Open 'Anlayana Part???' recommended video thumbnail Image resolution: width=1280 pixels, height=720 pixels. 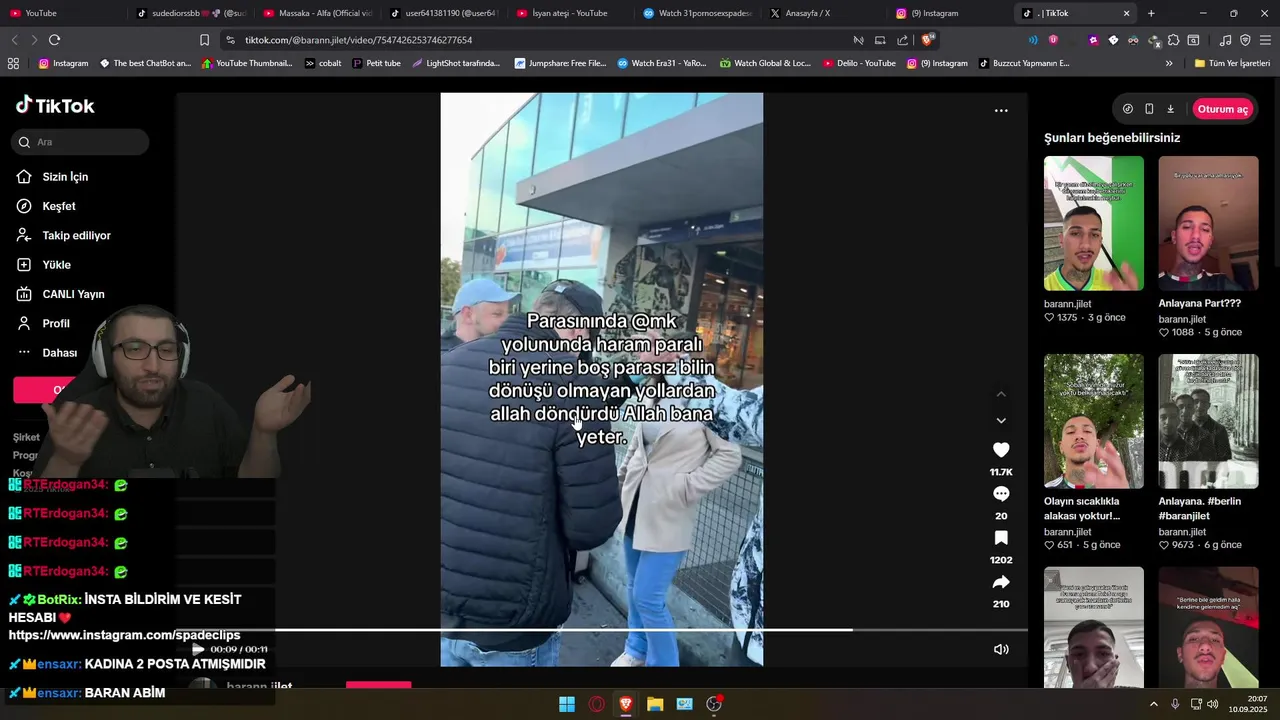(x=1208, y=223)
